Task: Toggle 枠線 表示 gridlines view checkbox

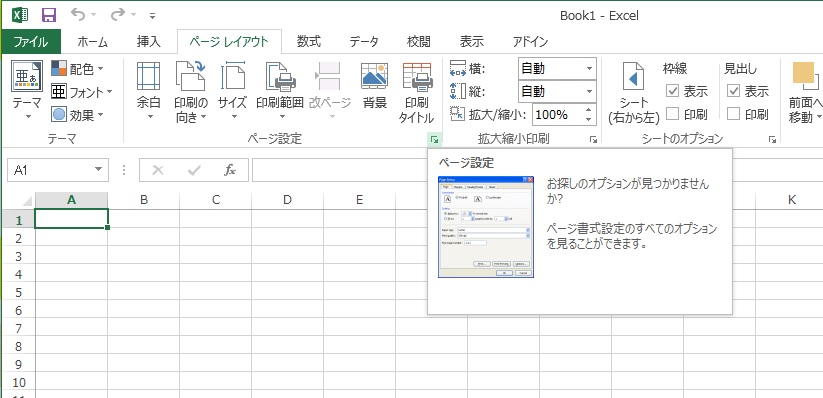Action: pos(672,91)
